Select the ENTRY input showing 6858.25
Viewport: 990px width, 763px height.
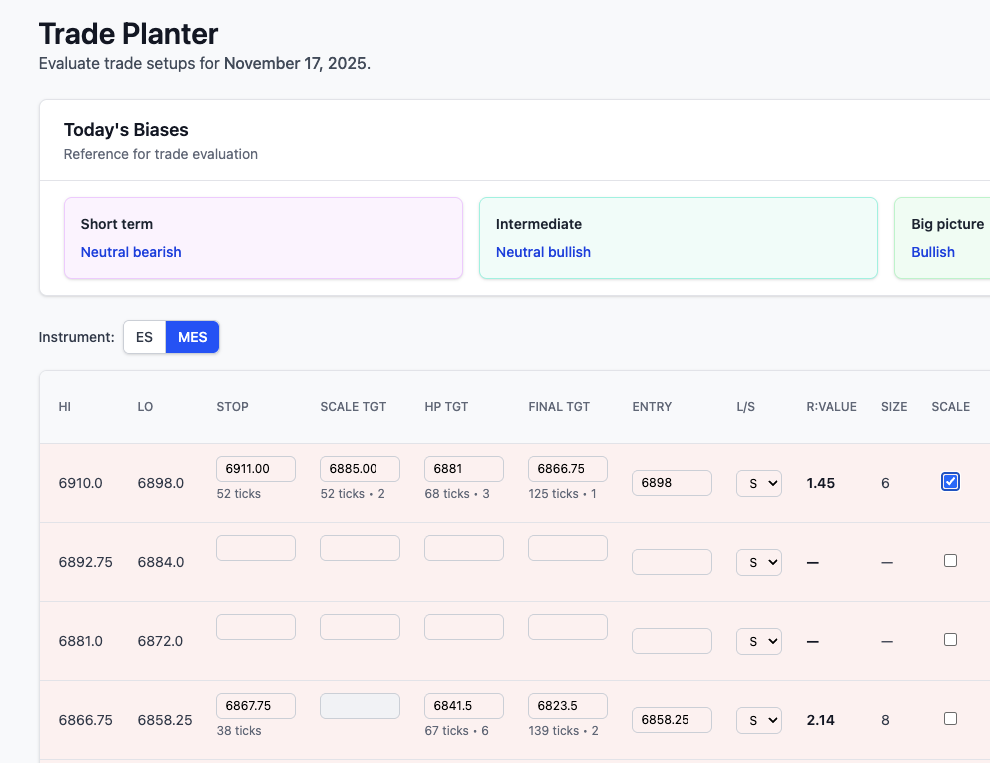(x=671, y=719)
